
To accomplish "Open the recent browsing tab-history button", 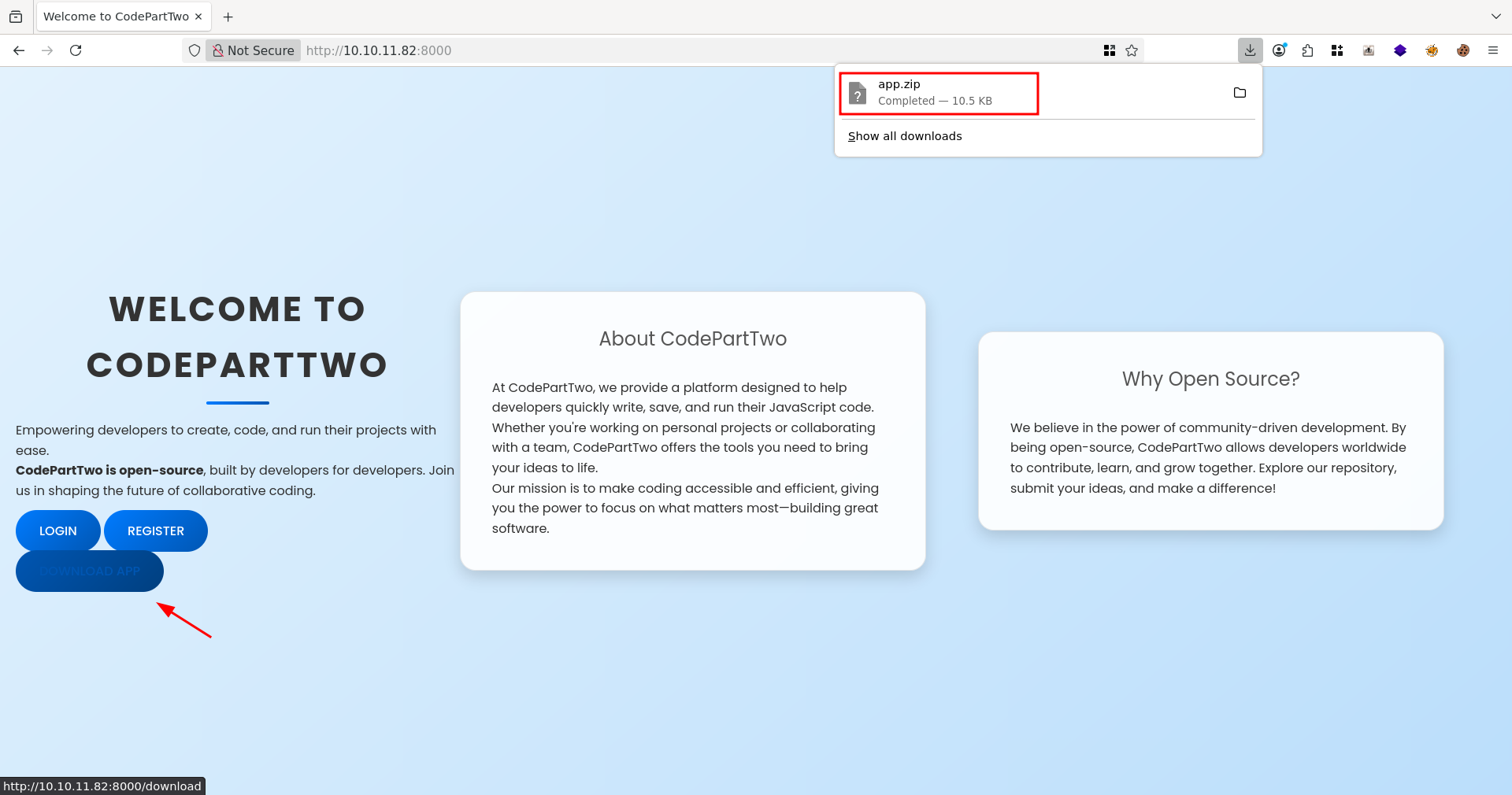I will pos(16,17).
